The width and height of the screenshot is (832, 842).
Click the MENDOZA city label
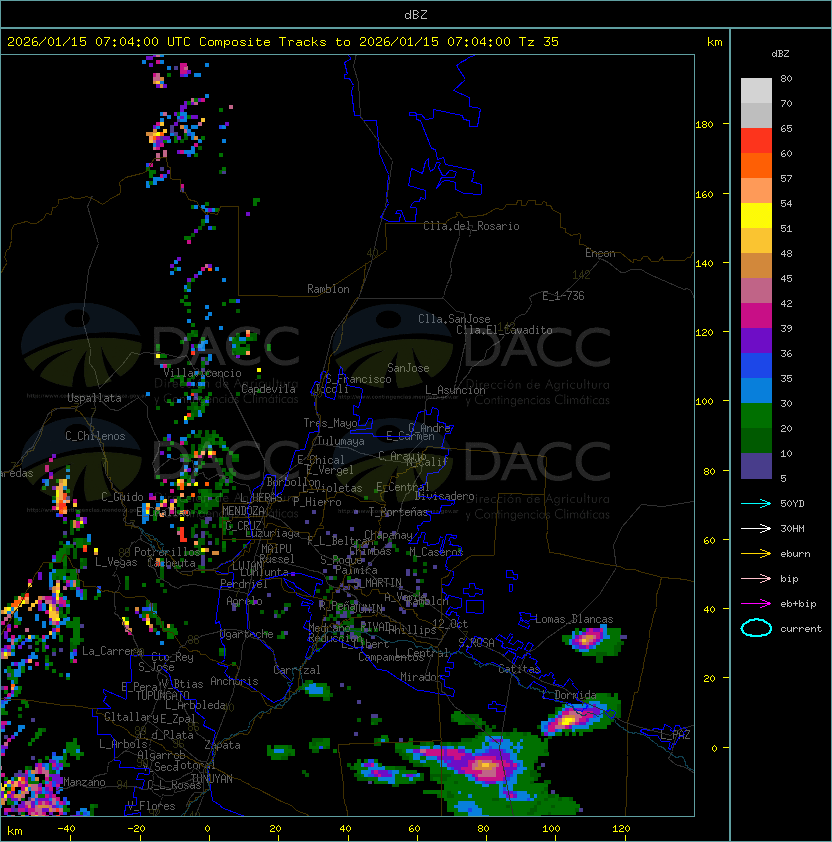243,511
